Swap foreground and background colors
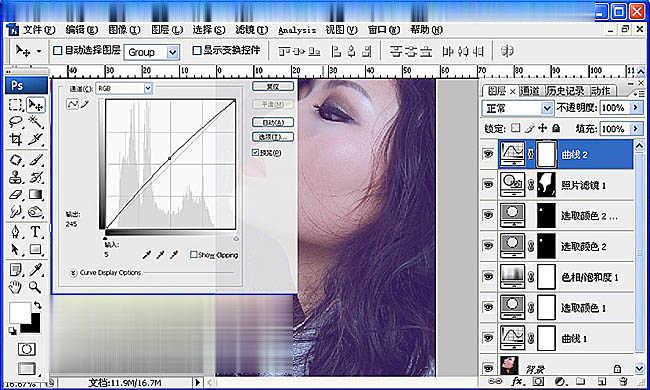The width and height of the screenshot is (650, 390). 38,305
